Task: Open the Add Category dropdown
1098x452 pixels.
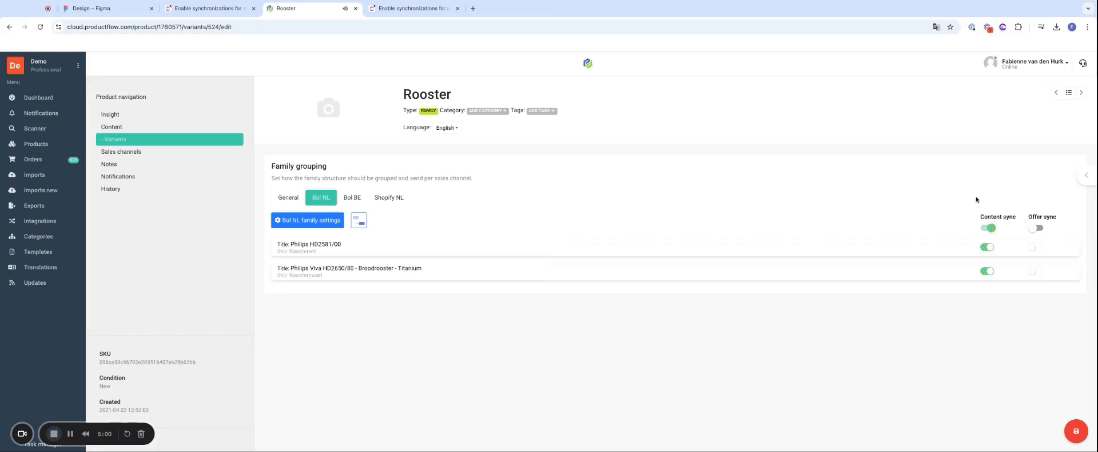Action: [487, 111]
